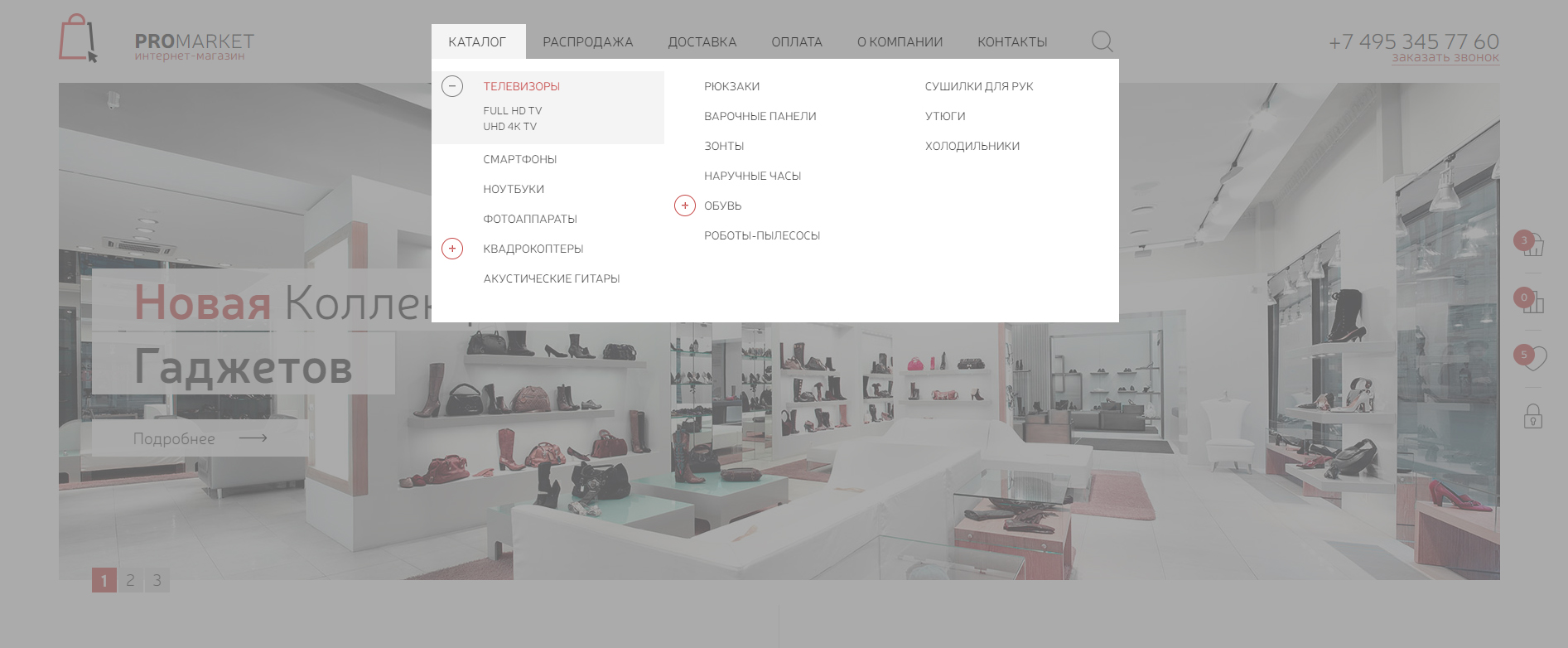The width and height of the screenshot is (1568, 648).
Task: Click the ProMarket shopping bag logo
Action: click(x=78, y=39)
